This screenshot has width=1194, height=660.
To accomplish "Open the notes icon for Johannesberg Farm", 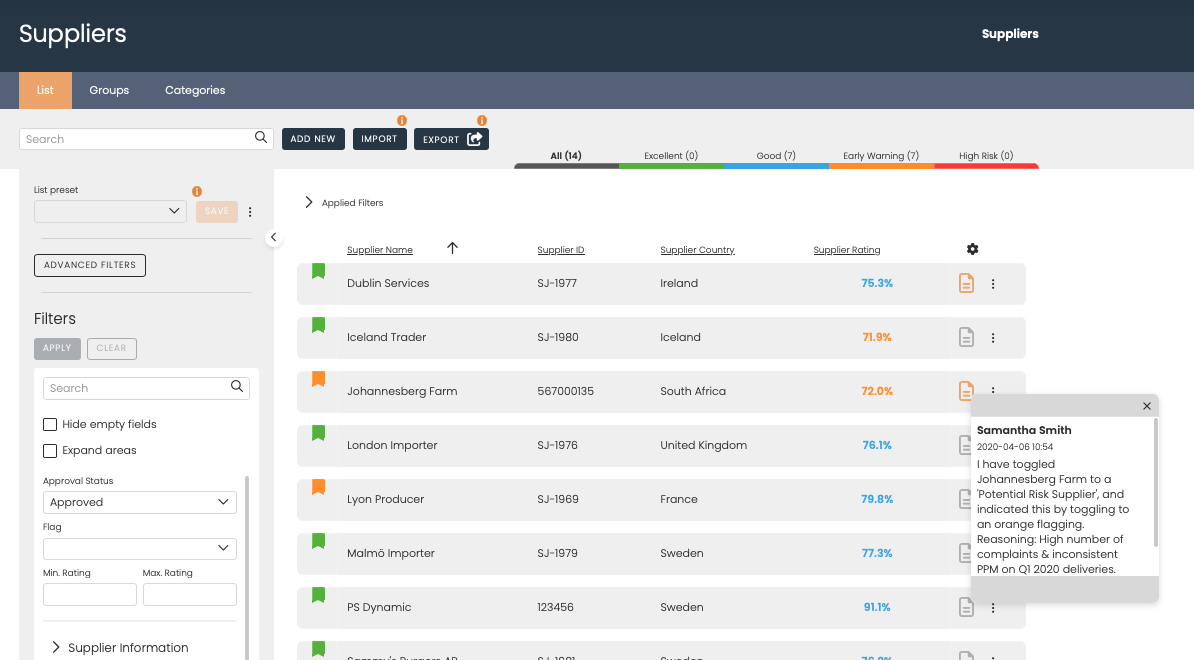I will pyautogui.click(x=966, y=389).
